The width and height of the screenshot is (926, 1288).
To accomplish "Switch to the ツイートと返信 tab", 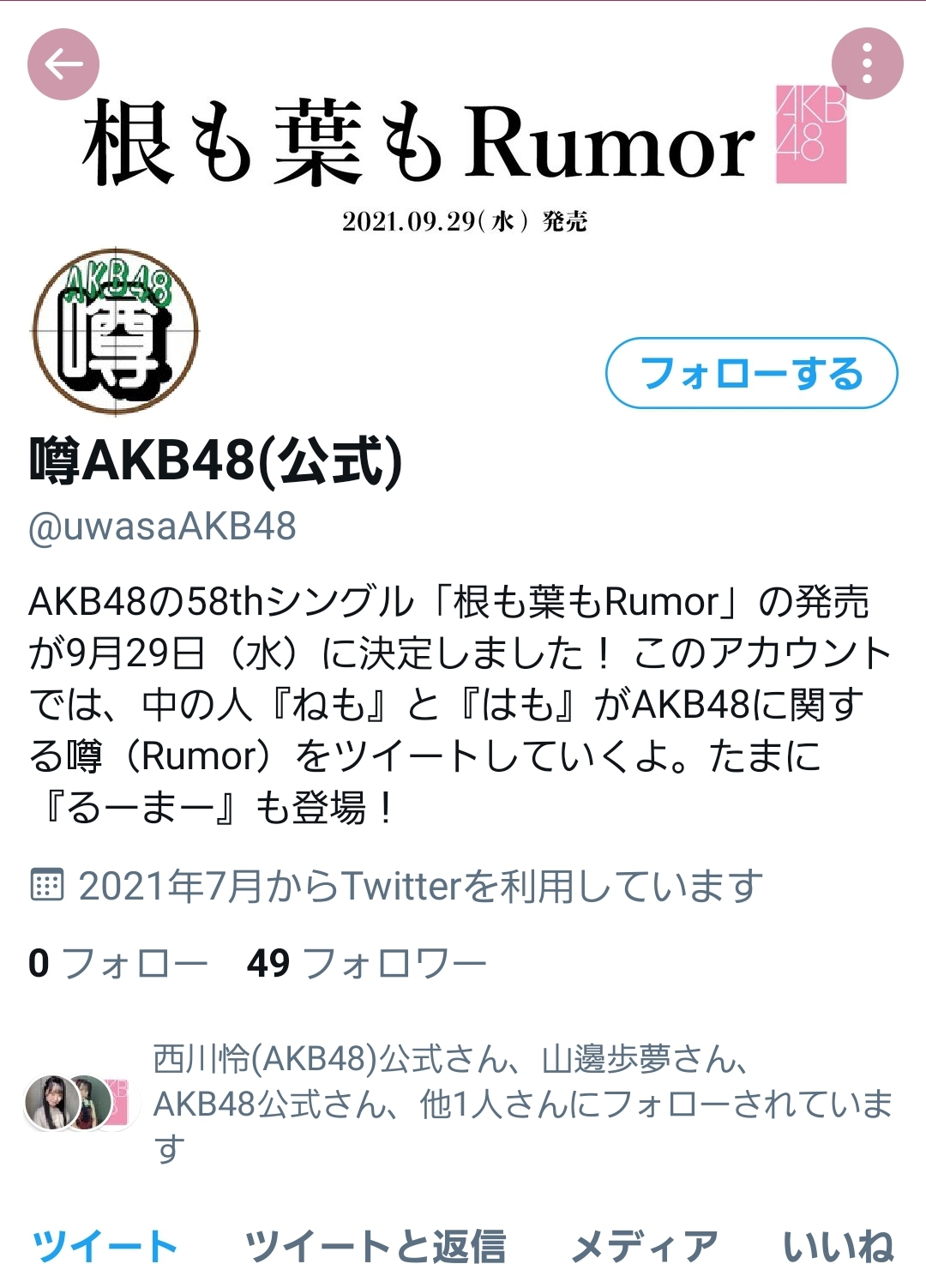I will coord(376,1246).
